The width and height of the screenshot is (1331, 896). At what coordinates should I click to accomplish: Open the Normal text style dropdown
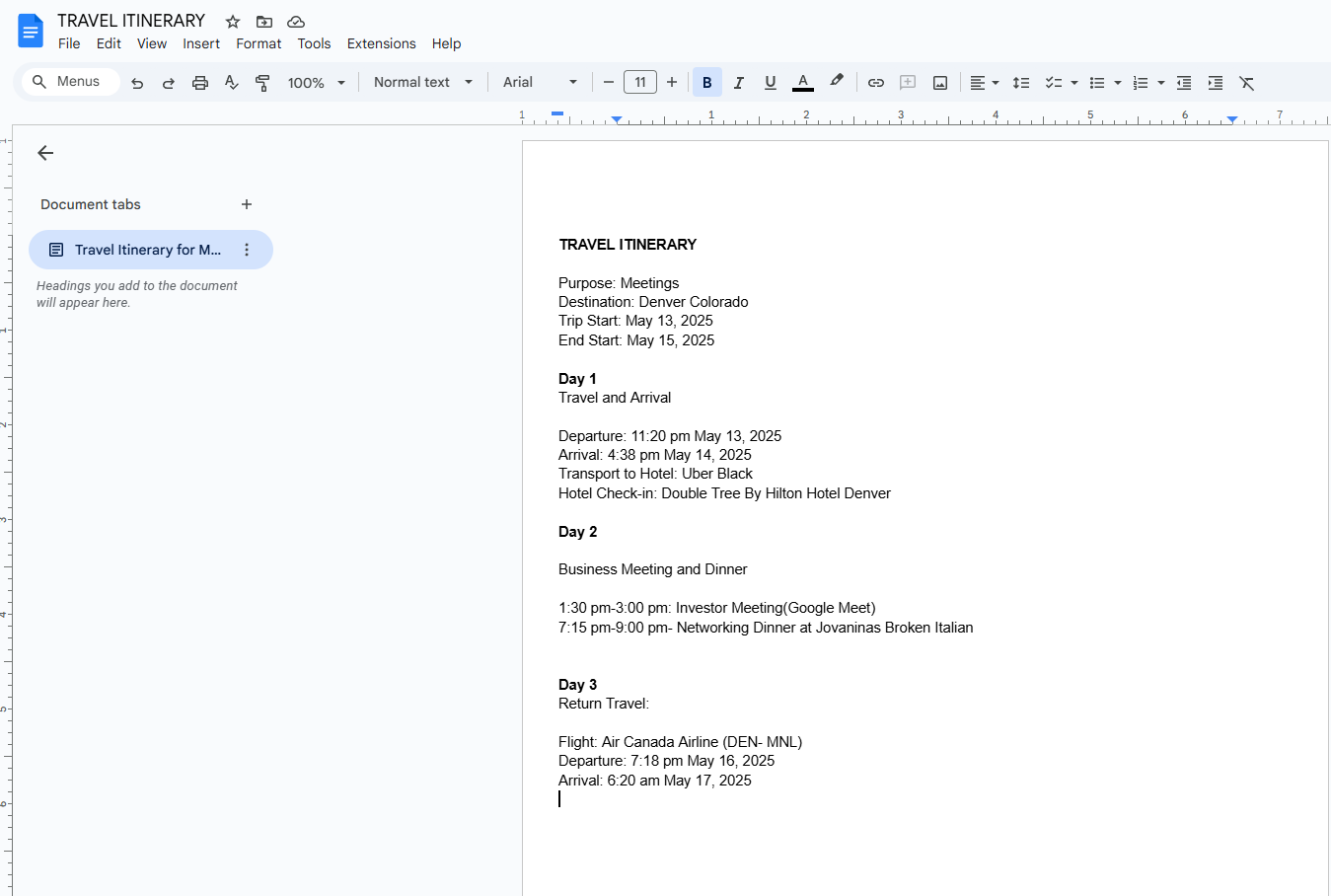coord(423,83)
